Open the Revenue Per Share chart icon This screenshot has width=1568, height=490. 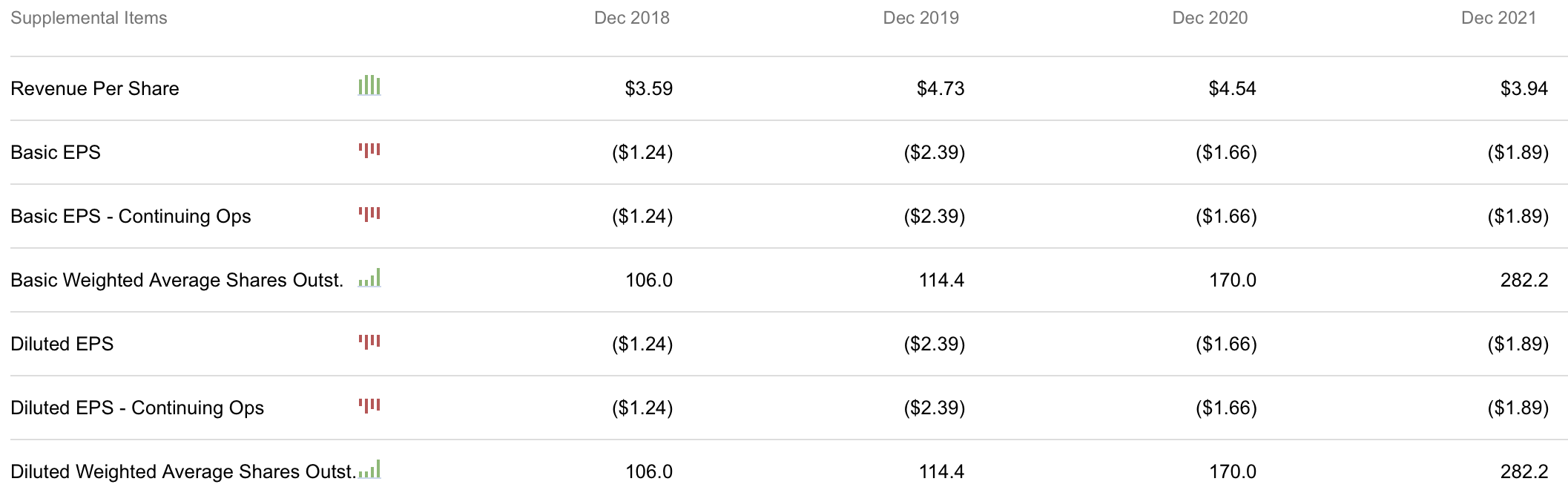point(369,86)
